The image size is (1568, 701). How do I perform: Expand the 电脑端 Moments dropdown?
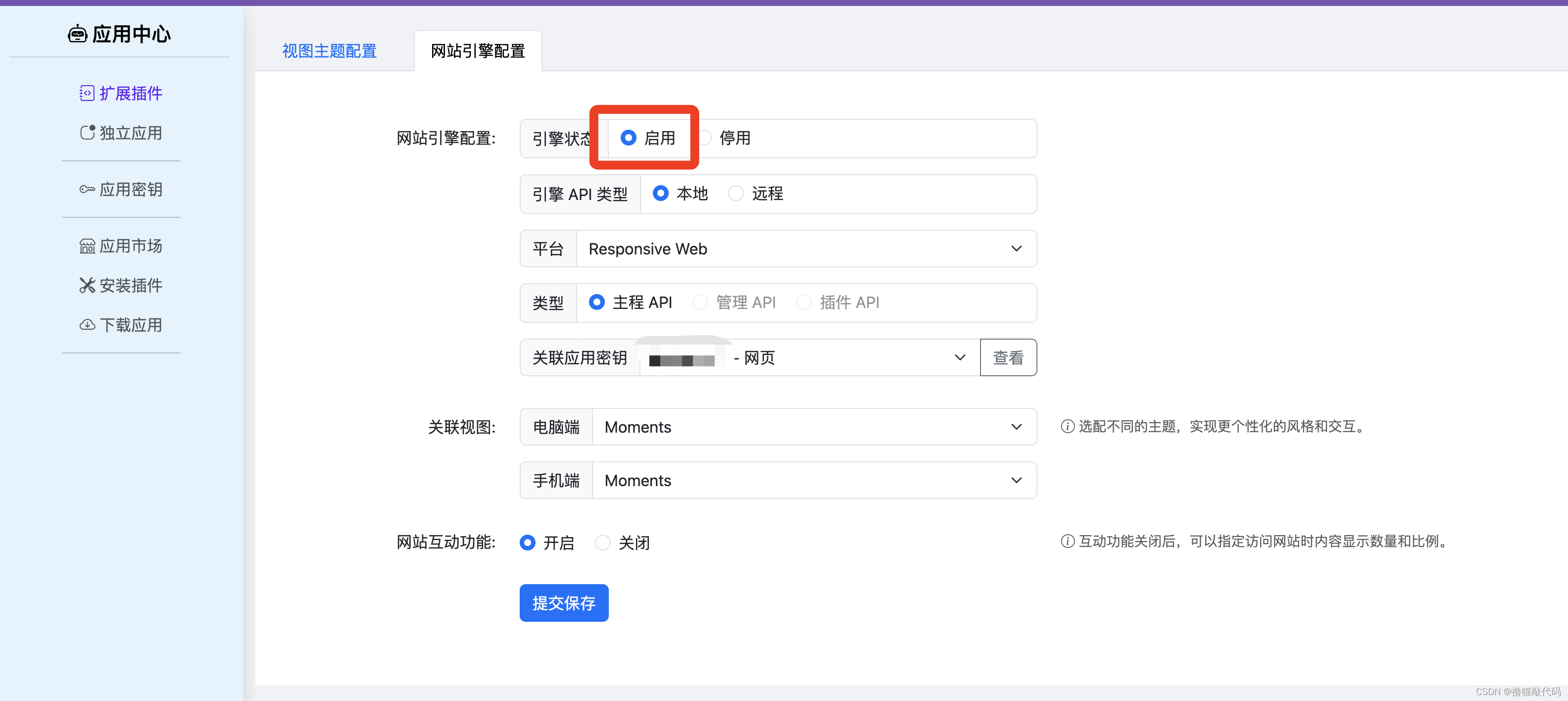click(813, 427)
